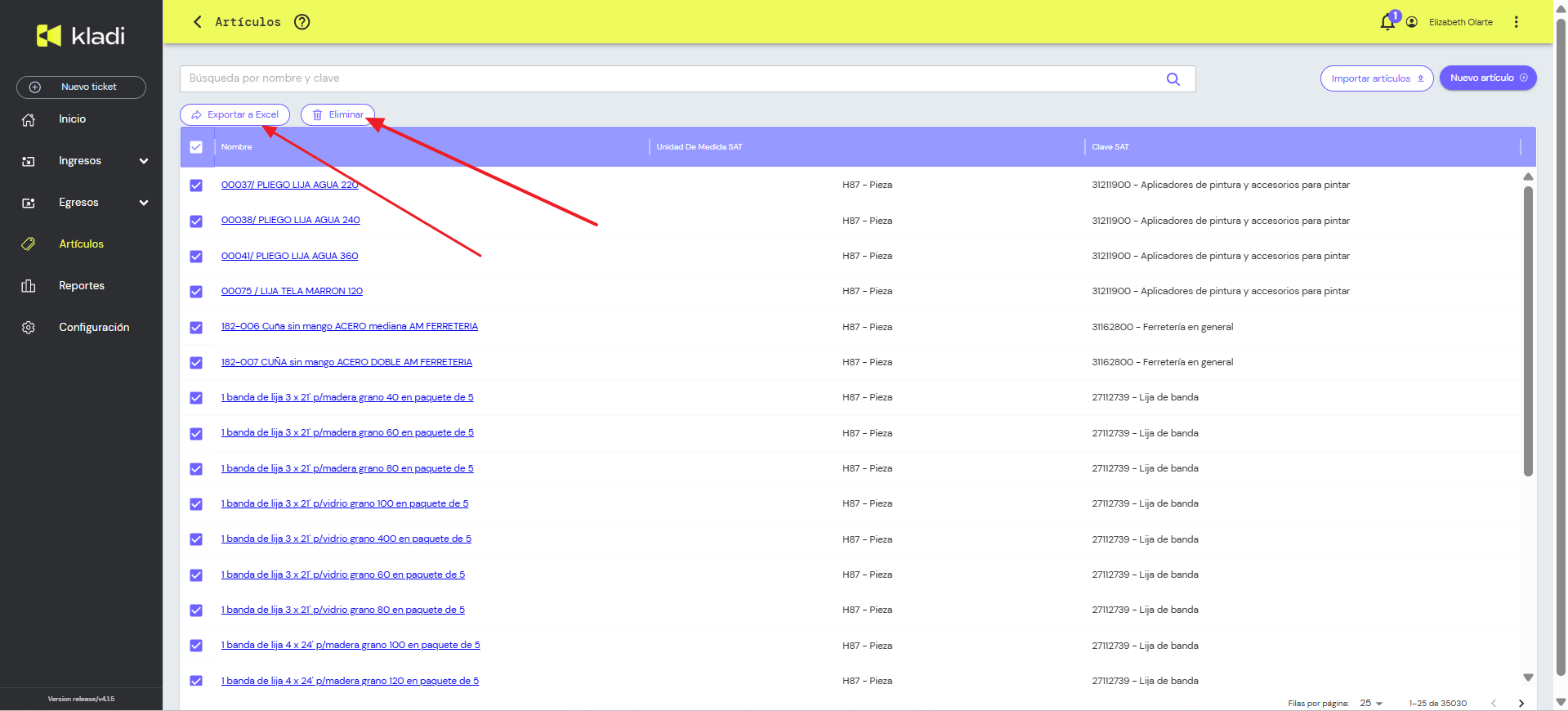Click '1-25 de 35030' pagination text
This screenshot has width=1568, height=711.
[x=1438, y=703]
